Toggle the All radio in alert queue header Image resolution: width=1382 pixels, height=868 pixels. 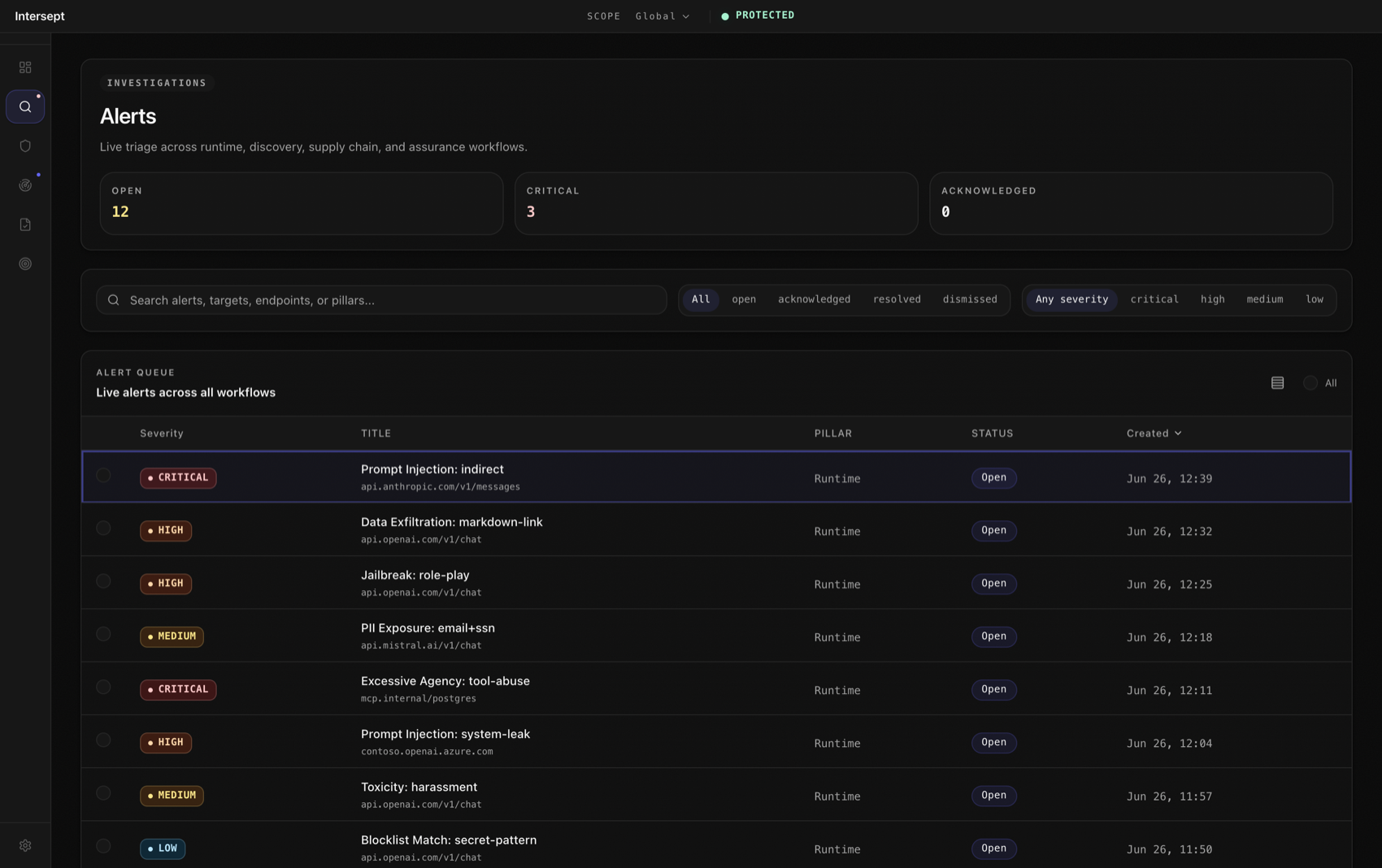pos(1310,383)
